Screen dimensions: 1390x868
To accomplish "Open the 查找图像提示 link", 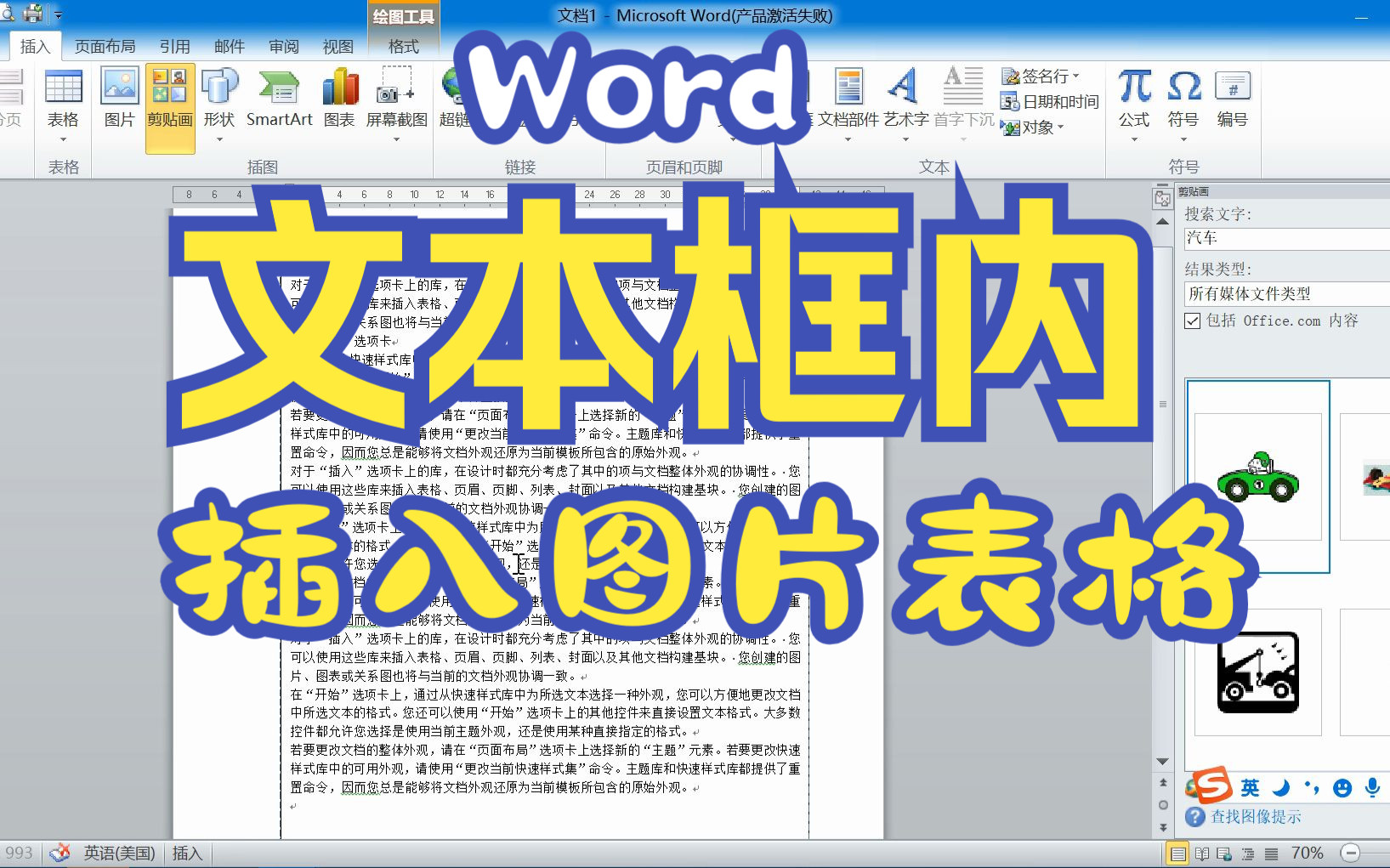I will point(1256,817).
